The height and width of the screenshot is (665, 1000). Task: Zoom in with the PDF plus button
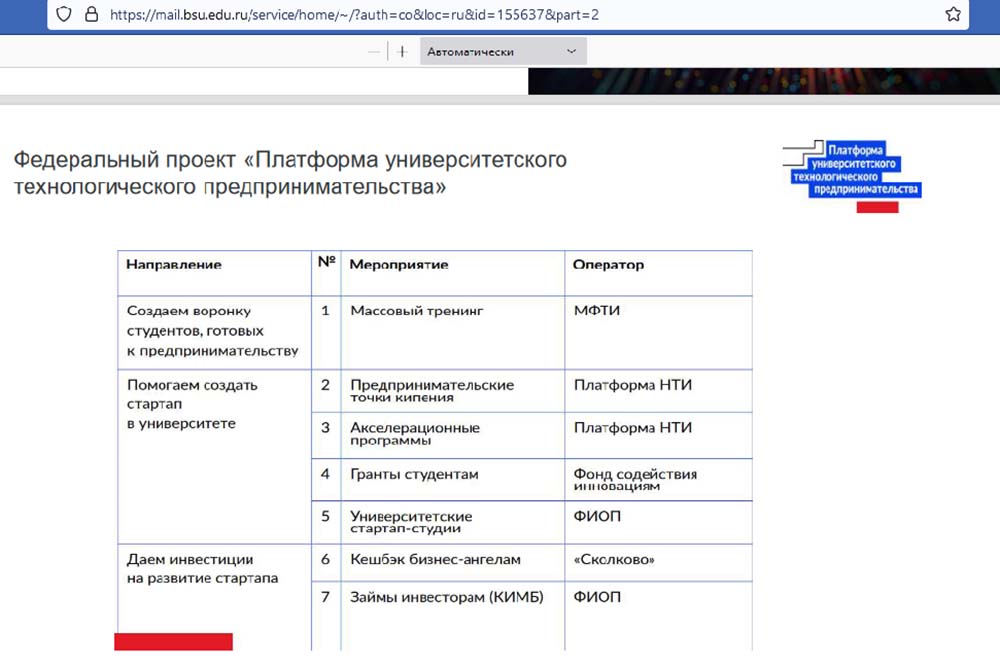click(x=402, y=51)
